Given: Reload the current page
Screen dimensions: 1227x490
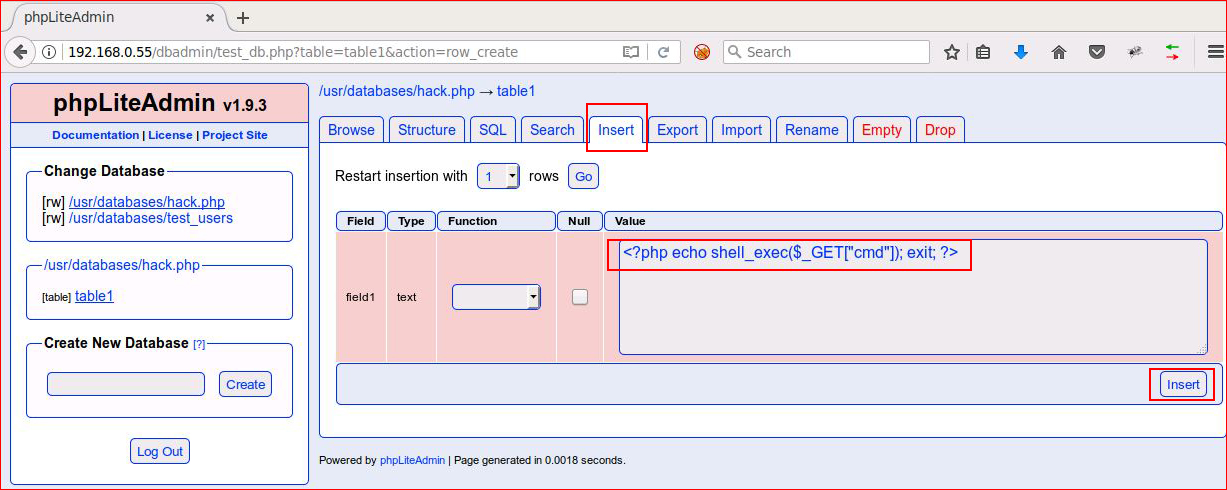Looking at the screenshot, I should coord(663,52).
